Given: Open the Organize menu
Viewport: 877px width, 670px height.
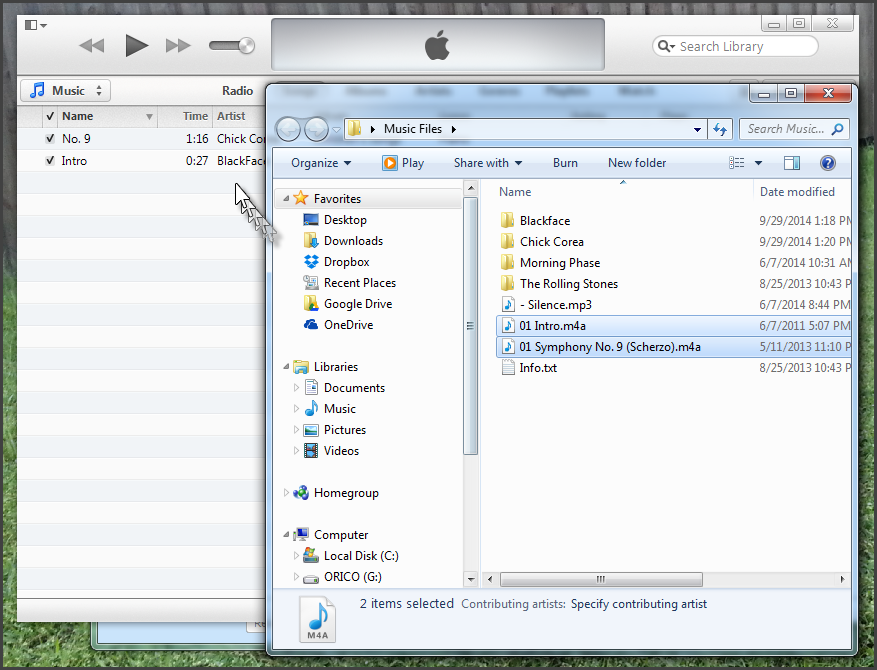Looking at the screenshot, I should (x=321, y=163).
